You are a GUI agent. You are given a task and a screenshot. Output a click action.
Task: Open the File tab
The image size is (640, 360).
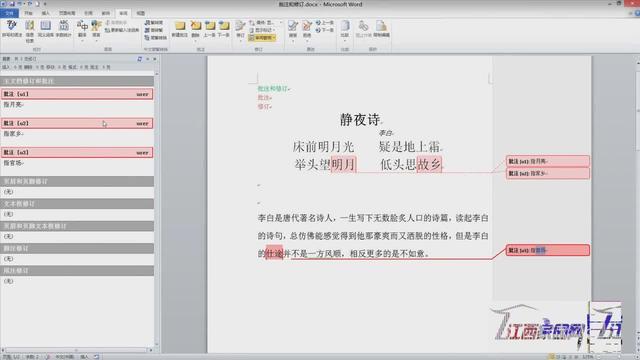[9, 13]
